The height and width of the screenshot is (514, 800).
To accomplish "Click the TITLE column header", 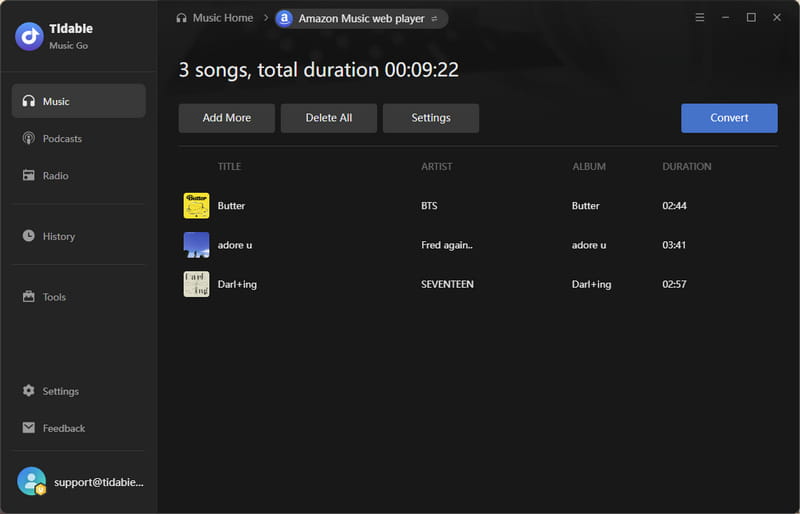I will point(229,166).
